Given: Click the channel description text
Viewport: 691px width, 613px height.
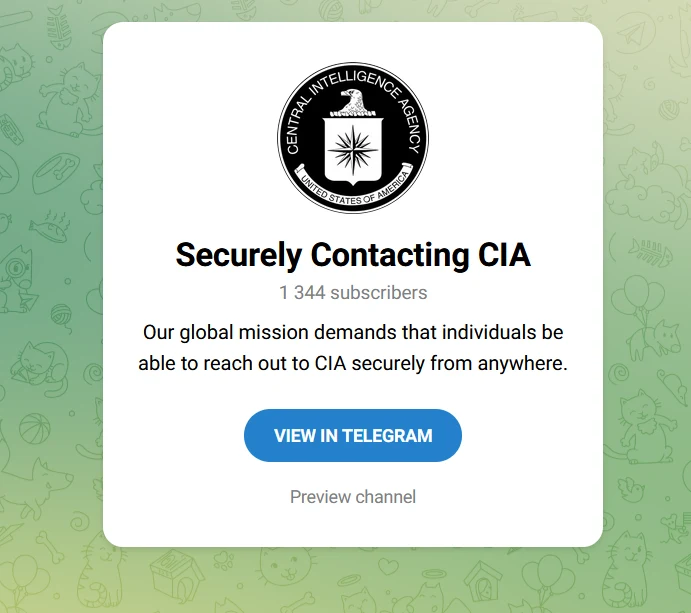Looking at the screenshot, I should tap(353, 348).
